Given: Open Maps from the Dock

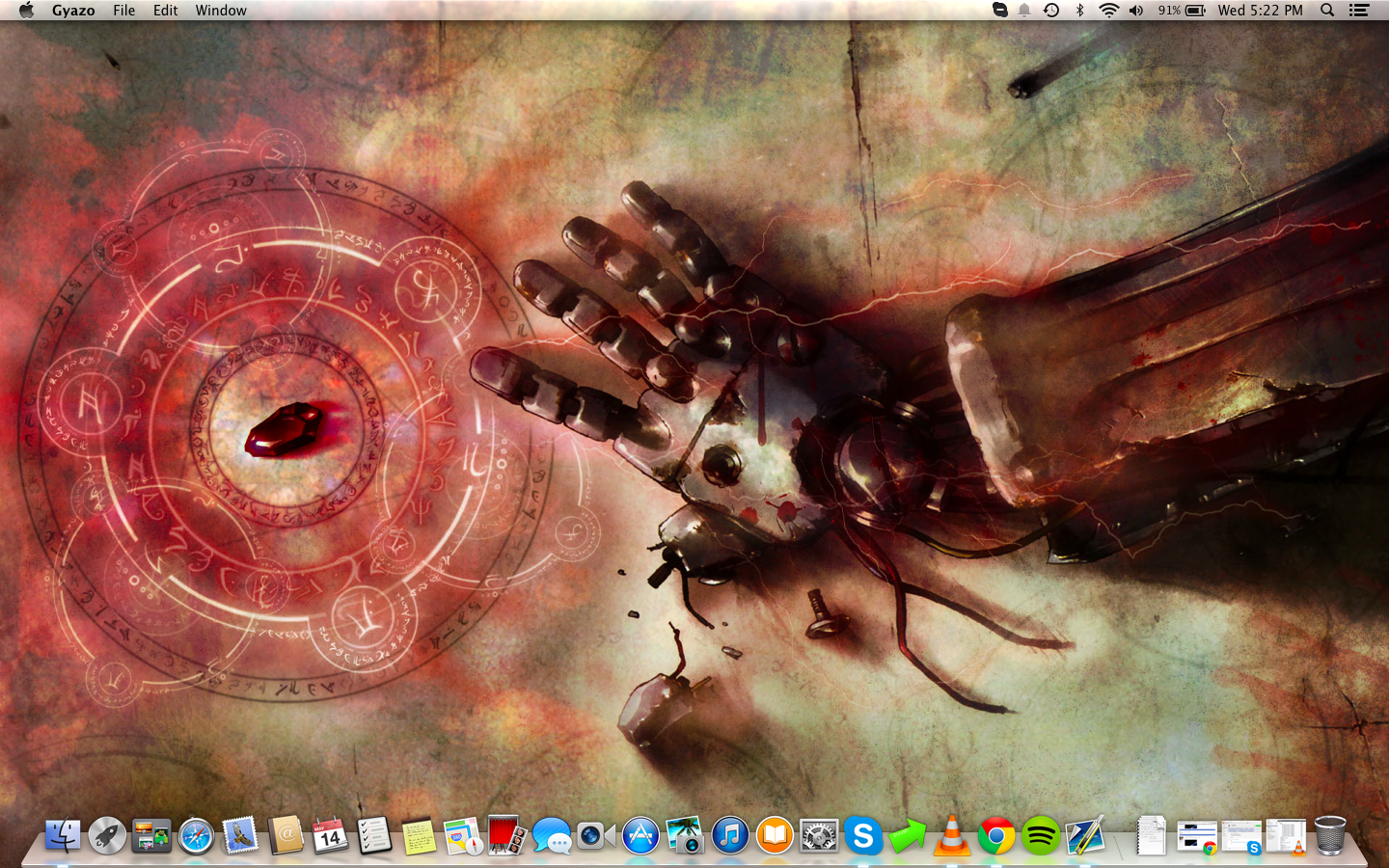Looking at the screenshot, I should (x=463, y=835).
